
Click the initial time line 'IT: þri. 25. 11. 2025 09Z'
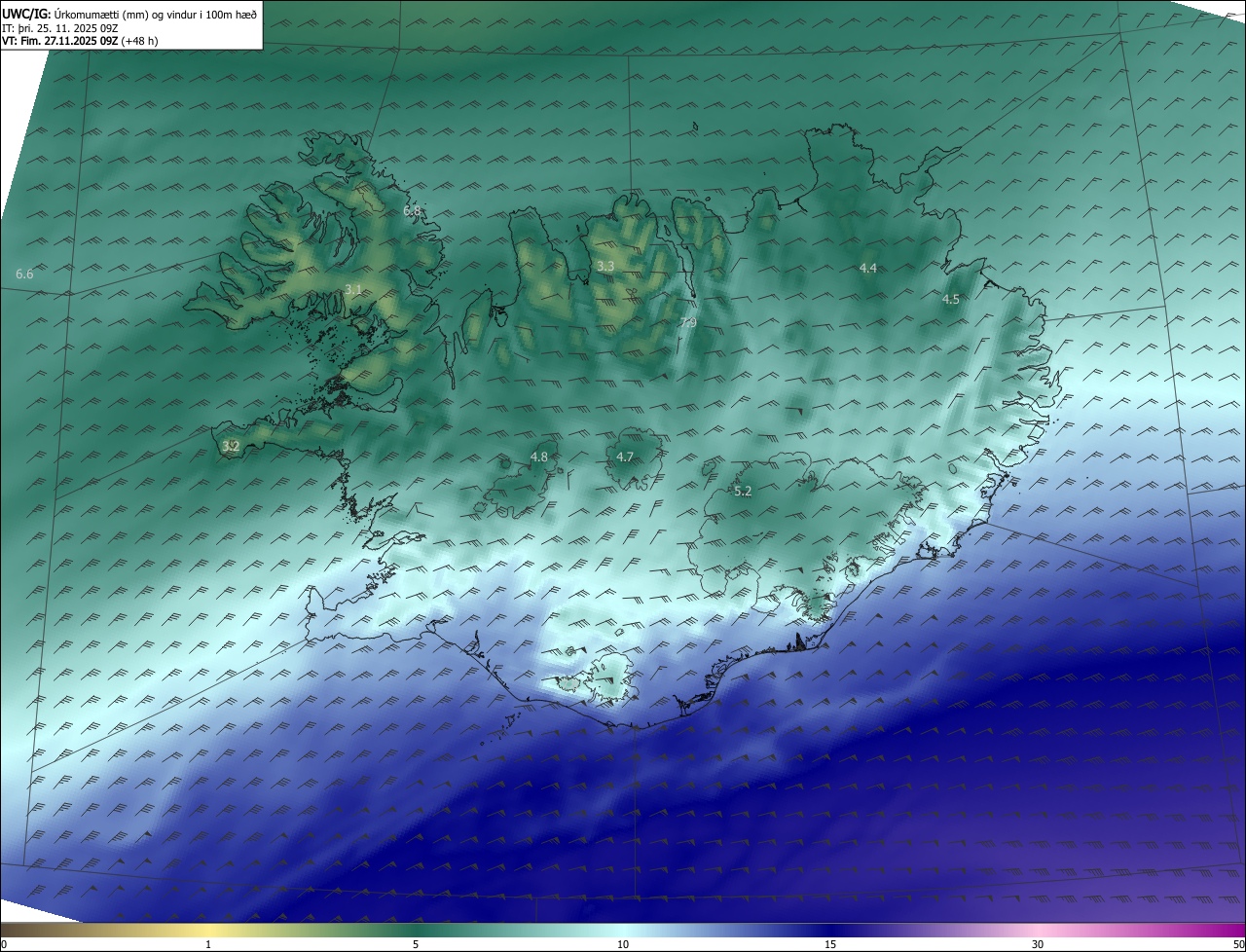tap(59, 27)
